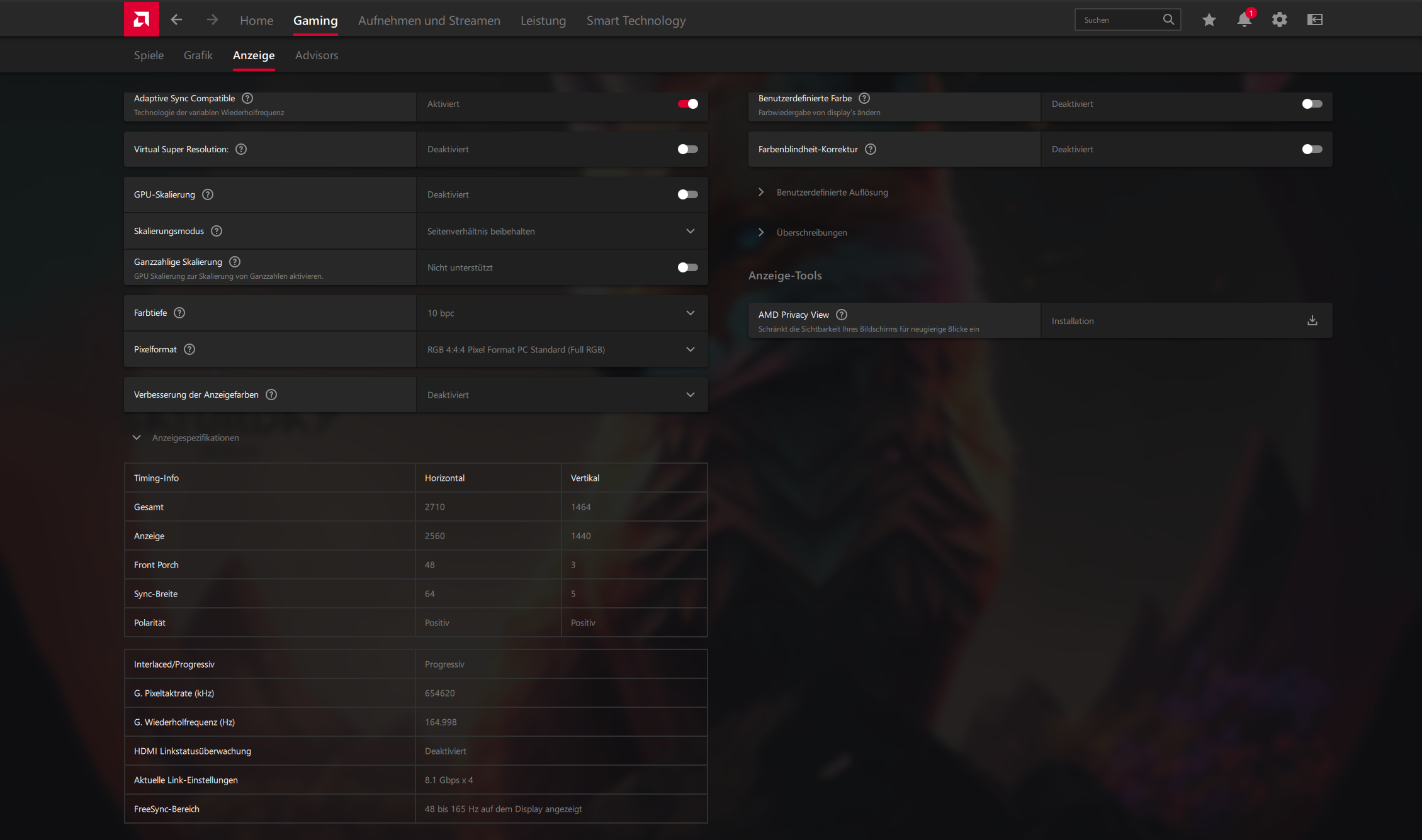
Task: Switch to the Leistung tab
Action: (x=543, y=21)
